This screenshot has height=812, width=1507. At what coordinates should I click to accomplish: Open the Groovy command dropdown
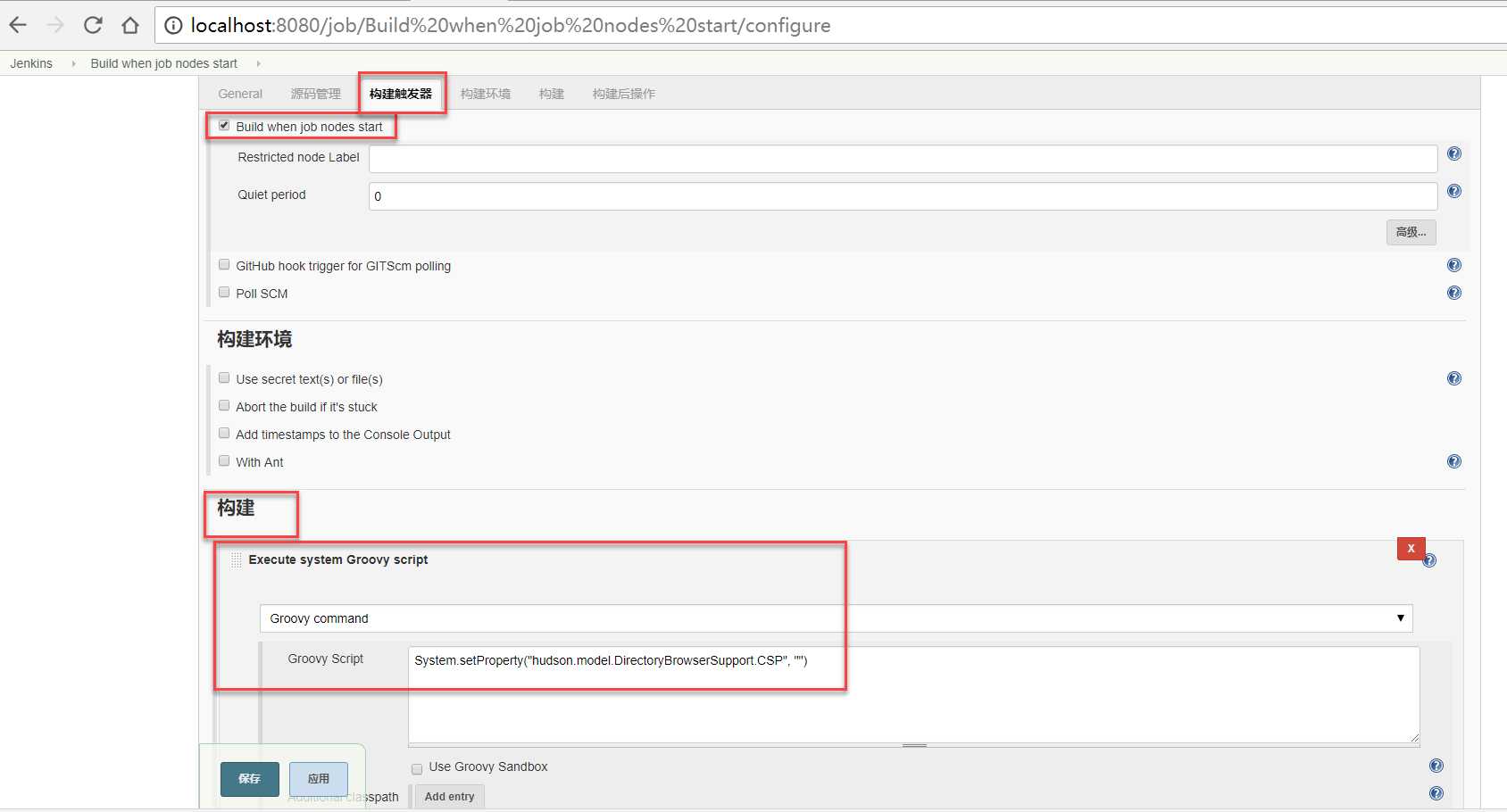pyautogui.click(x=837, y=618)
